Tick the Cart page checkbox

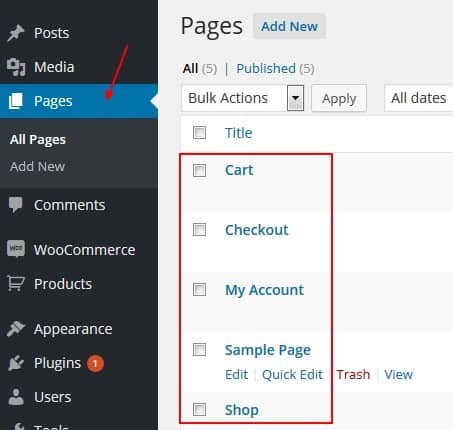199,170
